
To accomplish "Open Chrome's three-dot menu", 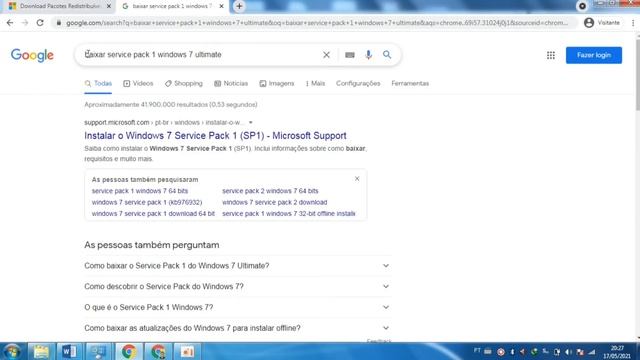I will [x=633, y=23].
